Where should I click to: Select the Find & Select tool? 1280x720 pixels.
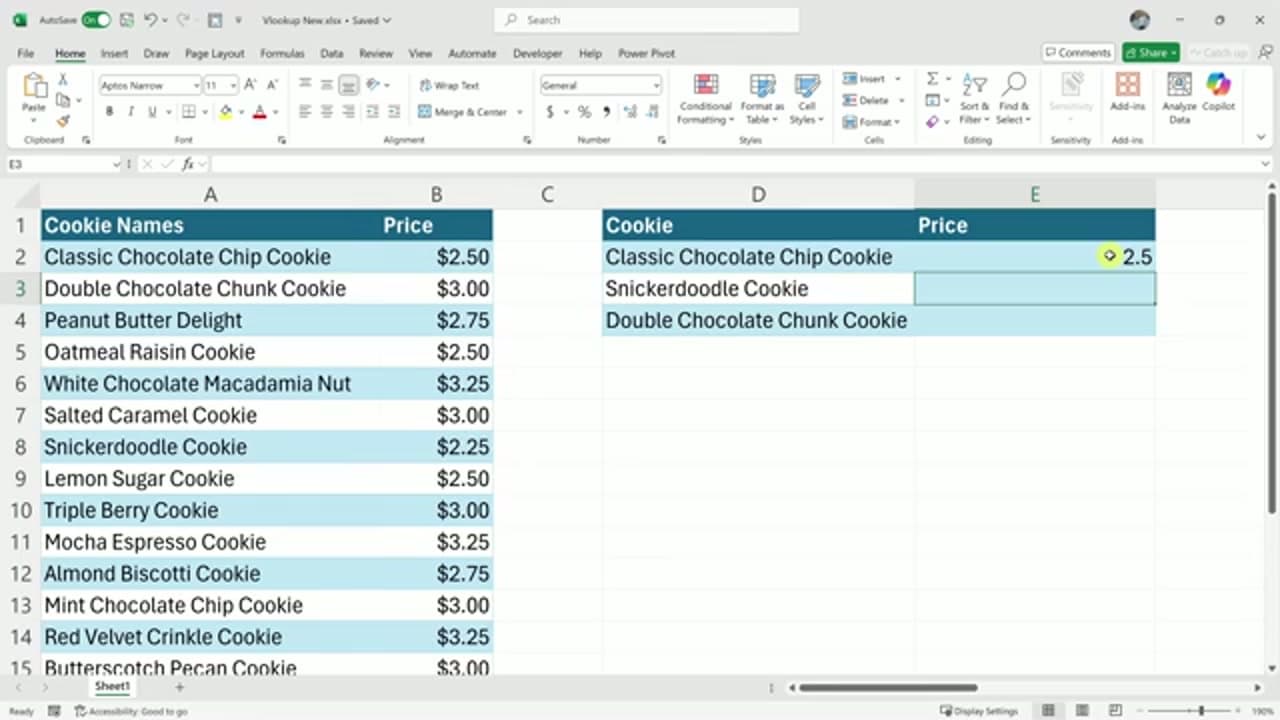pos(1013,99)
